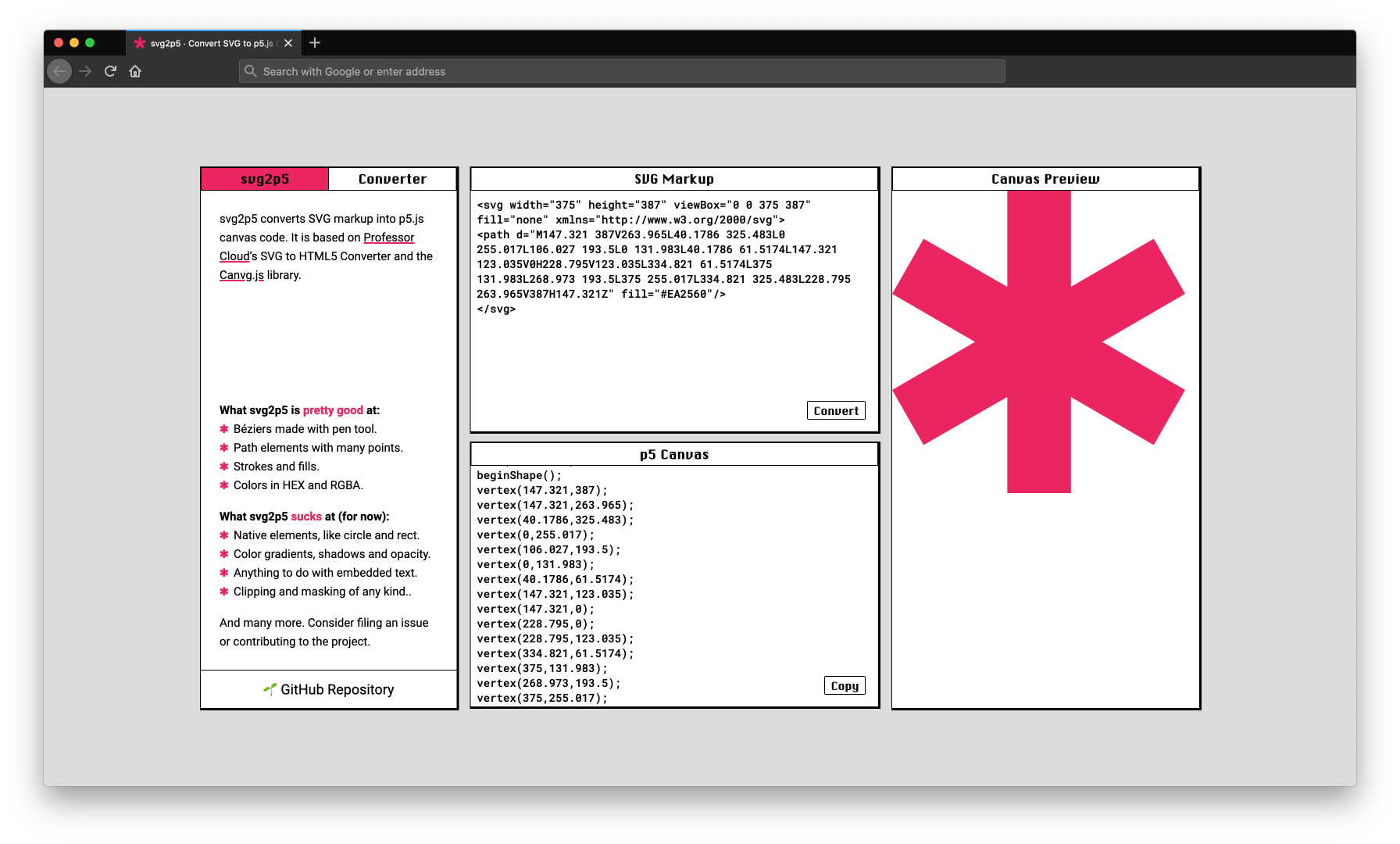The height and width of the screenshot is (844, 1400).
Task: Click the asterisk bullet beside Strokes and fills
Action: pyautogui.click(x=224, y=467)
